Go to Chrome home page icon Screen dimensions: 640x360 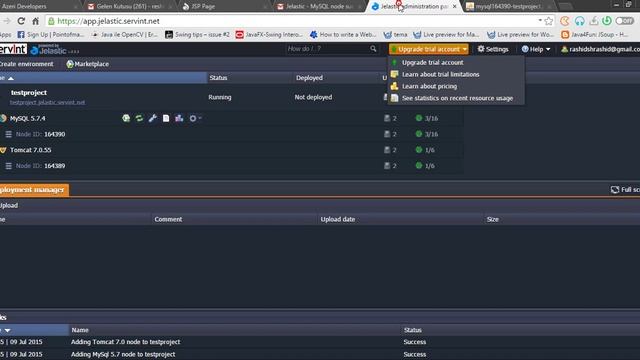[x=36, y=21]
